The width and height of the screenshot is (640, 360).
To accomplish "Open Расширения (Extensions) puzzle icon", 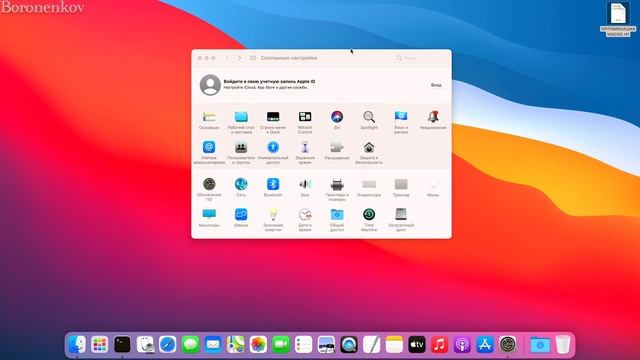I will (x=337, y=147).
